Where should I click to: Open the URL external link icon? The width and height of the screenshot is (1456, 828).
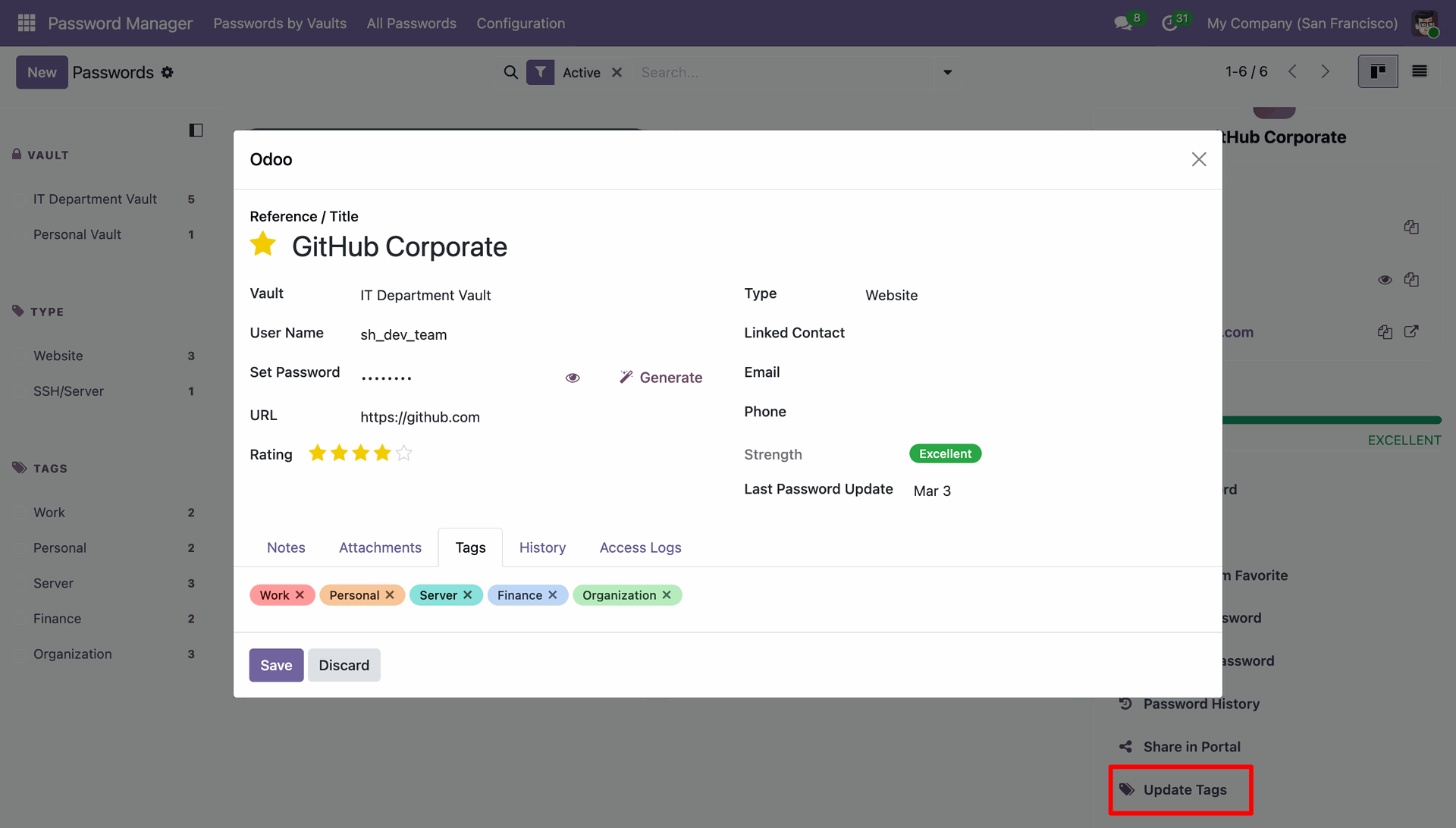point(1411,331)
